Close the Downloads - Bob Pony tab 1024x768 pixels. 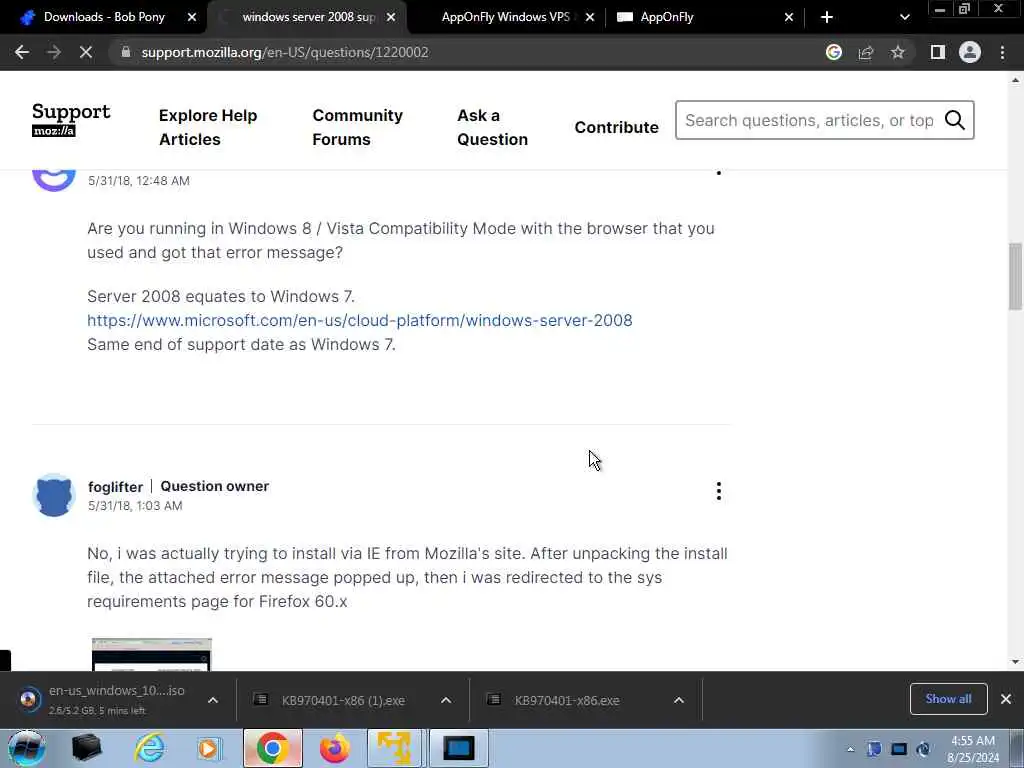(192, 17)
